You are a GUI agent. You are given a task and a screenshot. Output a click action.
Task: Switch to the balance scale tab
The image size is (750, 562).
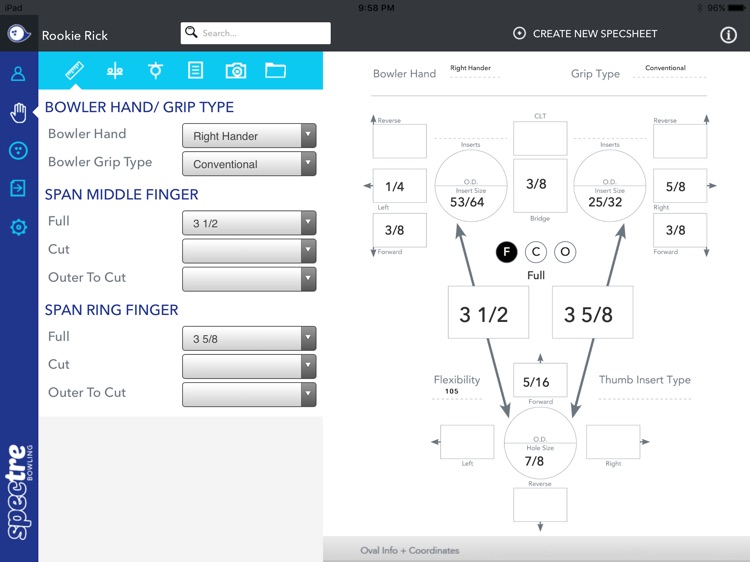[115, 71]
